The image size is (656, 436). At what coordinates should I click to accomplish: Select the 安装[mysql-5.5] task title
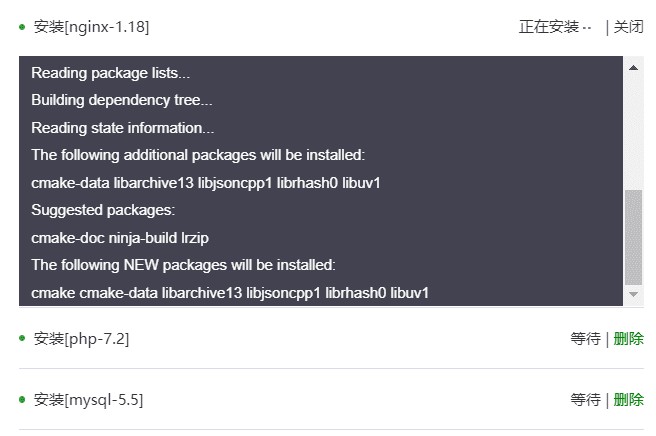point(88,400)
